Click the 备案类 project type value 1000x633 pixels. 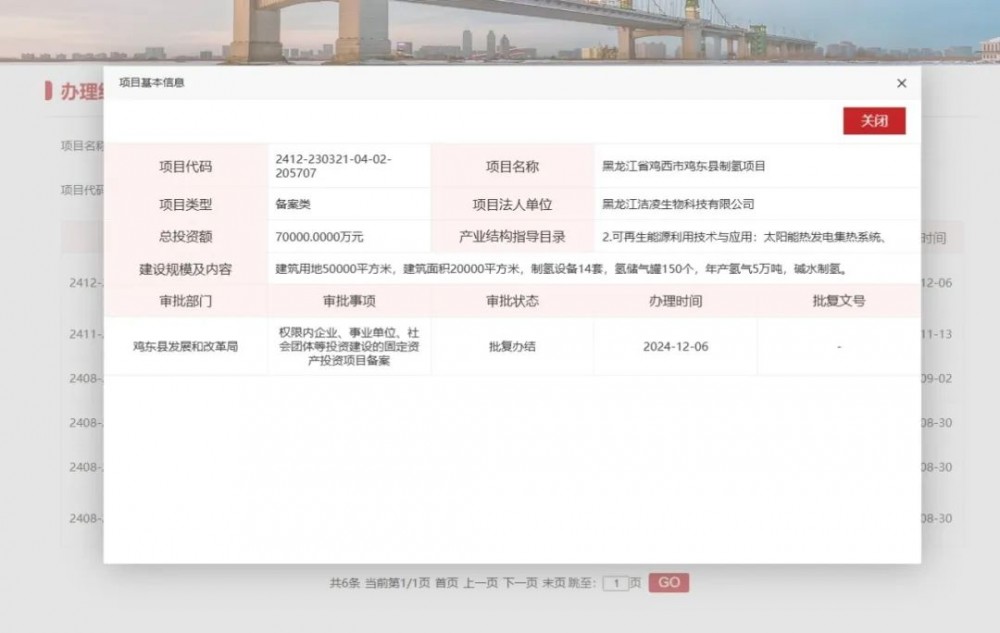(293, 204)
